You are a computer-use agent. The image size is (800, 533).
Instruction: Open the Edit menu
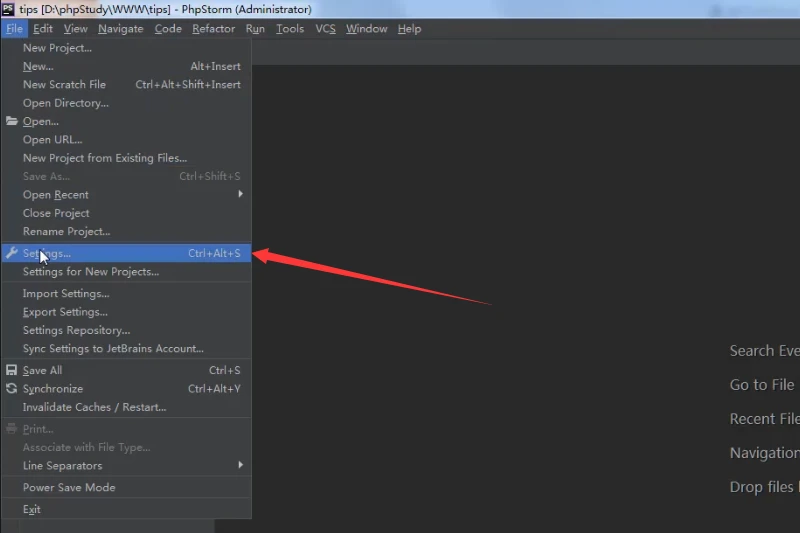(x=43, y=29)
